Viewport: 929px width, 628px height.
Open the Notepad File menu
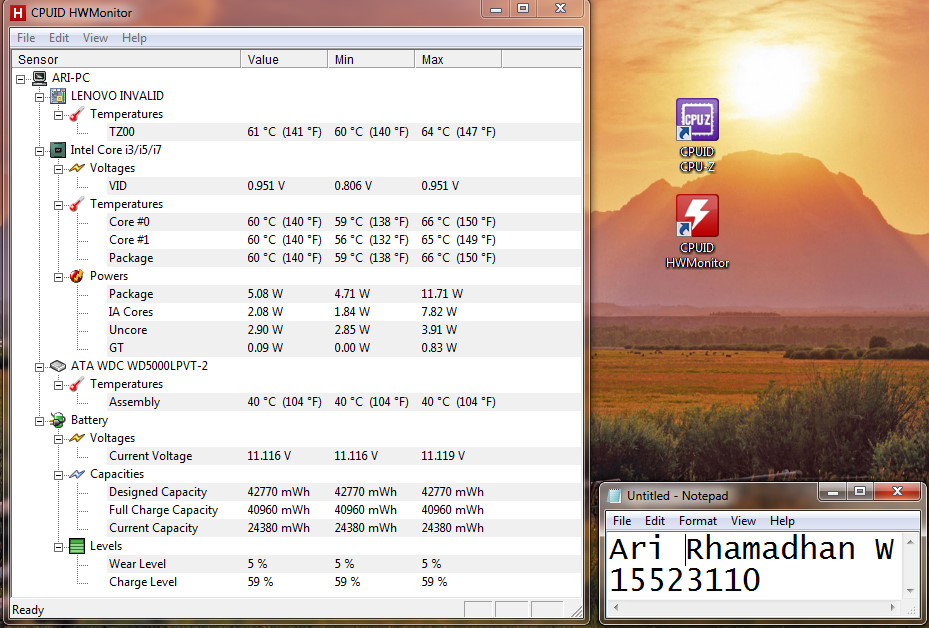coord(622,521)
